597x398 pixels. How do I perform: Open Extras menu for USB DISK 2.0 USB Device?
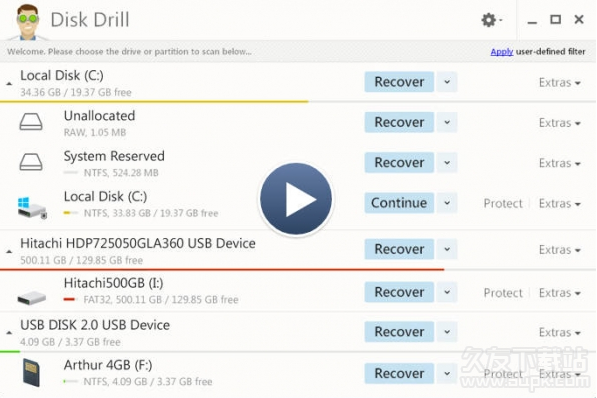click(559, 332)
